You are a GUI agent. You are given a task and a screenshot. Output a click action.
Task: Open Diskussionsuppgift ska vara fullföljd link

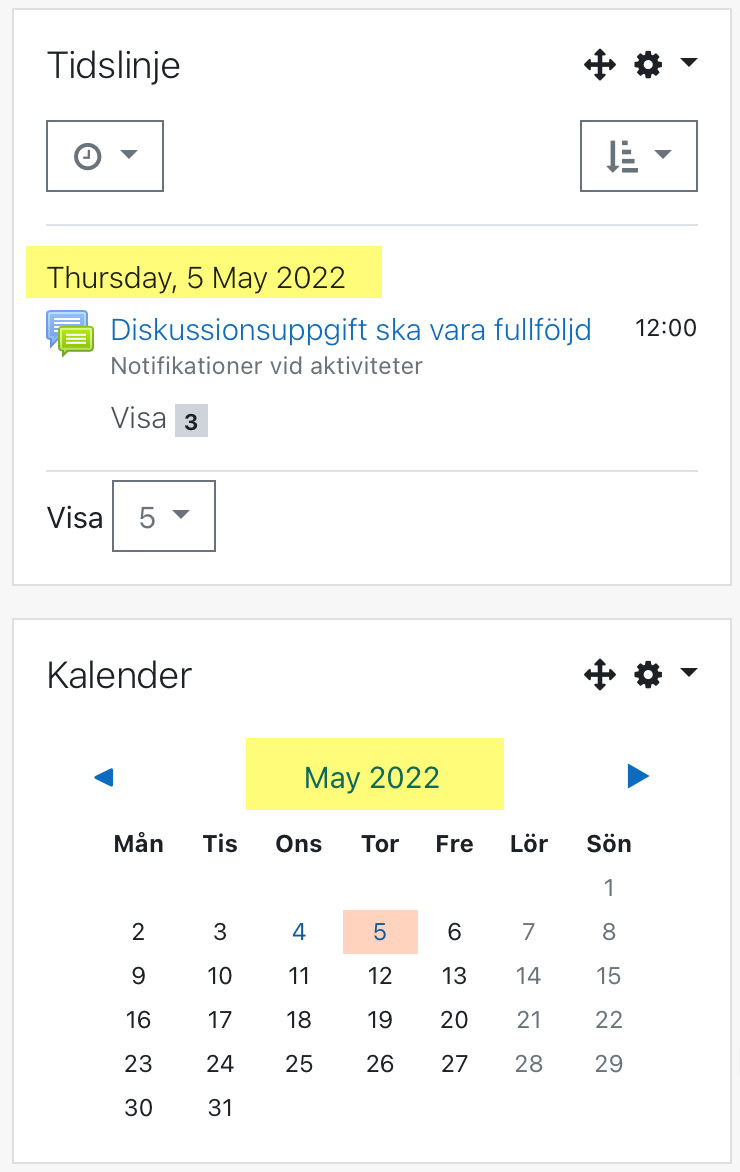click(351, 330)
